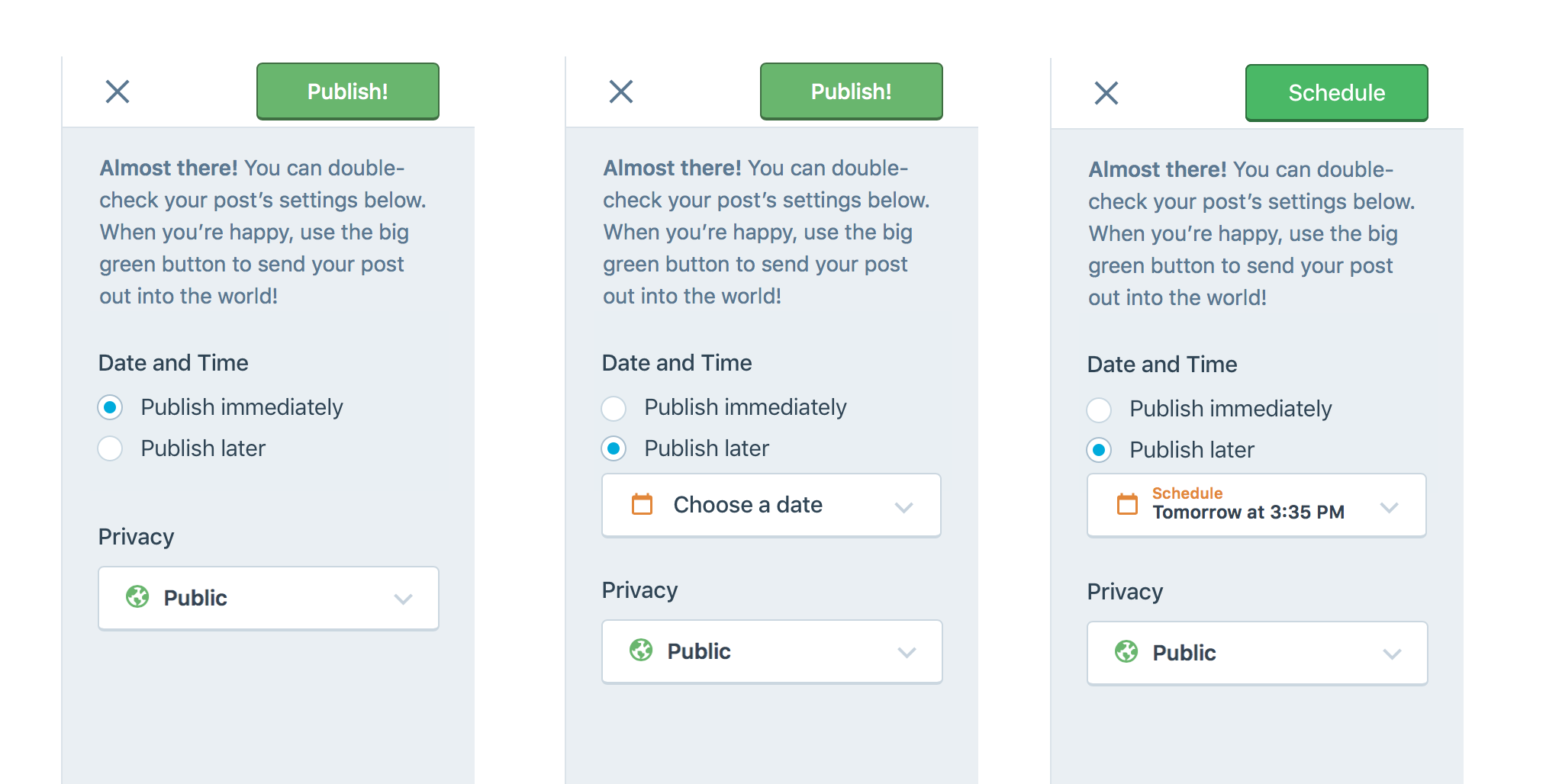Click the selected Publish immediately radio in the left panel
The image size is (1546, 784).
pos(110,407)
